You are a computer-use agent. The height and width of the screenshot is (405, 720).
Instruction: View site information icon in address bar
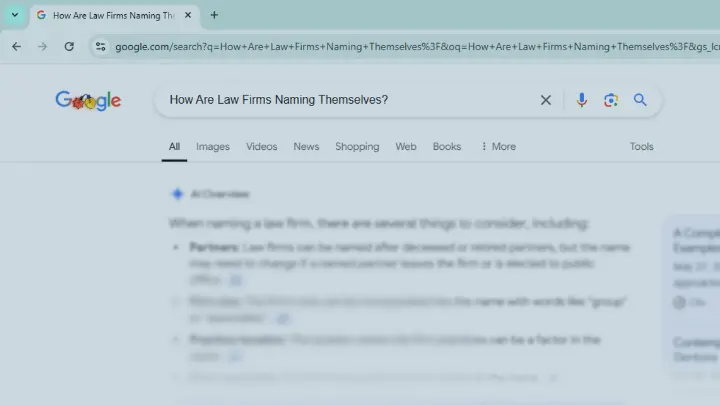click(x=101, y=46)
